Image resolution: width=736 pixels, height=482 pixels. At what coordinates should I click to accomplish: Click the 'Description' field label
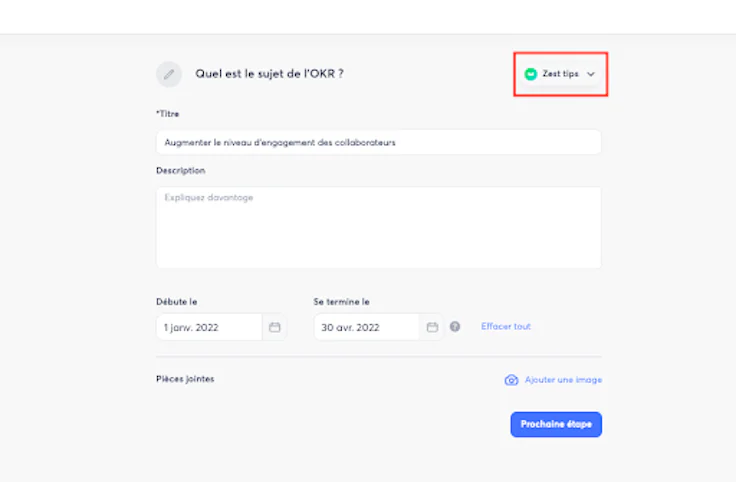pos(181,170)
